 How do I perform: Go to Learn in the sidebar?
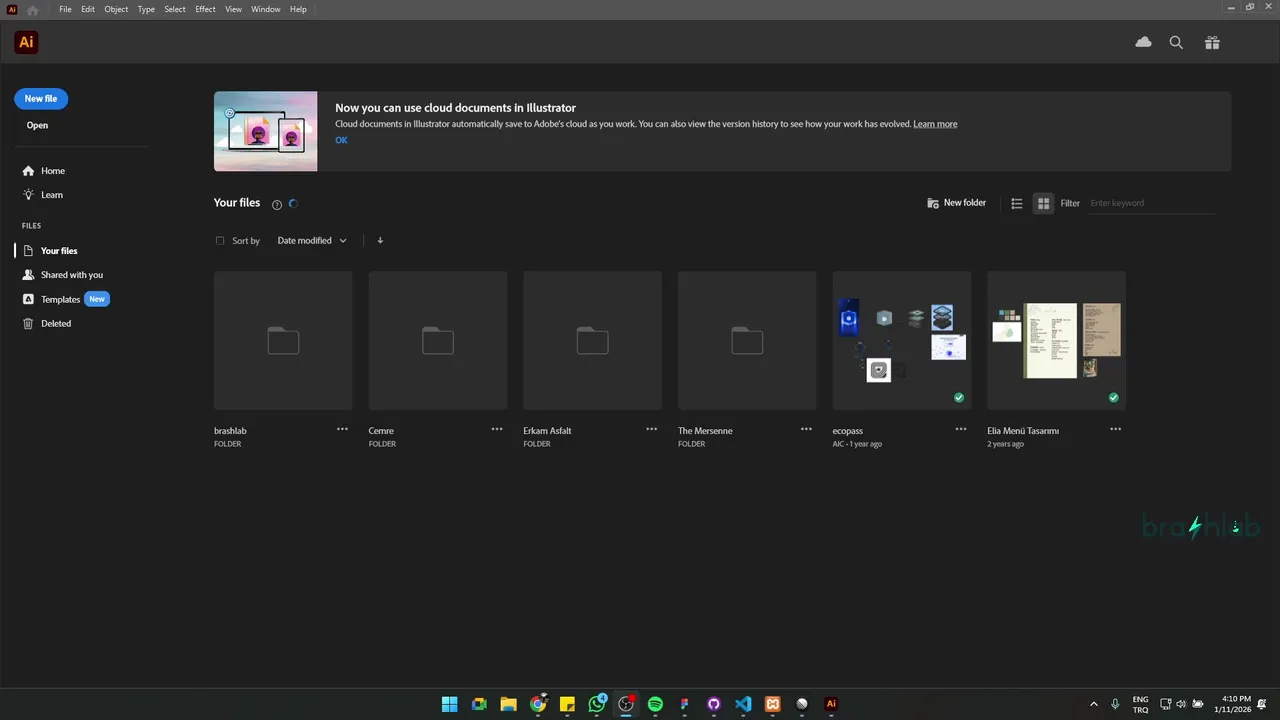[43, 195]
